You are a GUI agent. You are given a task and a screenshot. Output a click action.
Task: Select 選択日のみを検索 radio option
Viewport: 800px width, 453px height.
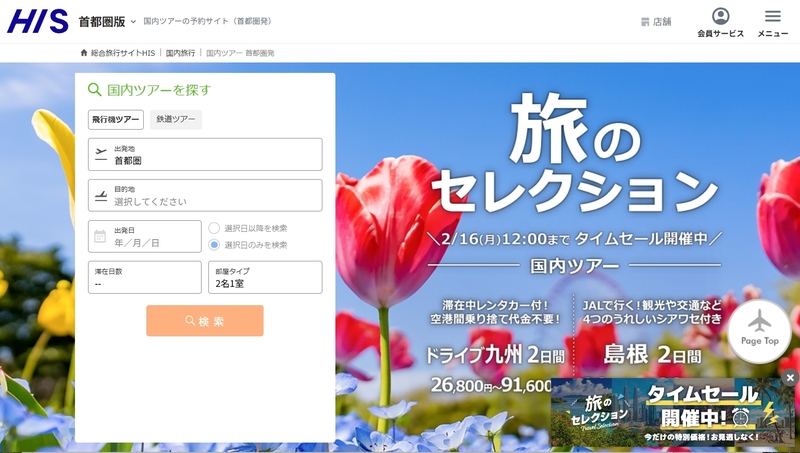coord(214,244)
